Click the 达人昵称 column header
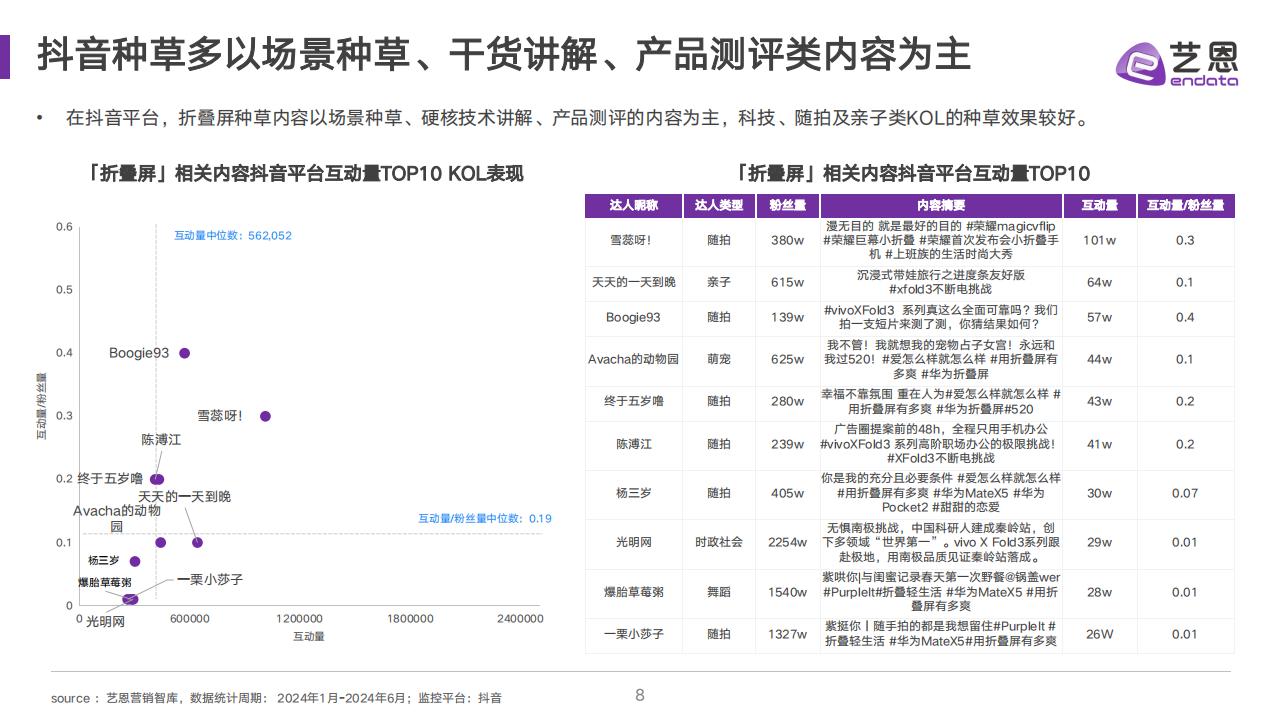The image size is (1280, 720). (633, 206)
